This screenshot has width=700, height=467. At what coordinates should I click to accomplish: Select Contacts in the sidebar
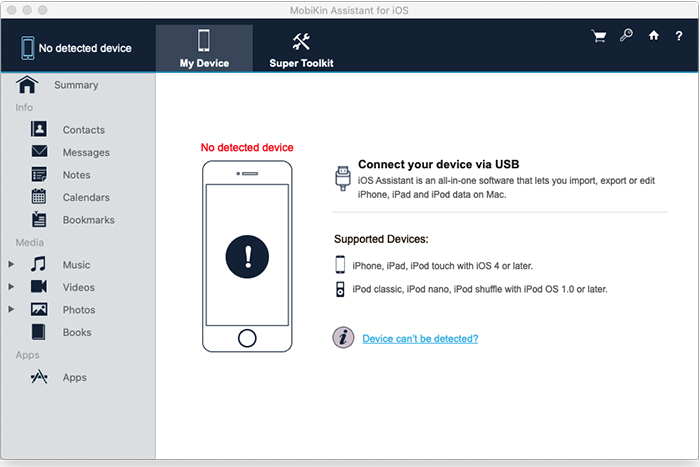click(83, 130)
